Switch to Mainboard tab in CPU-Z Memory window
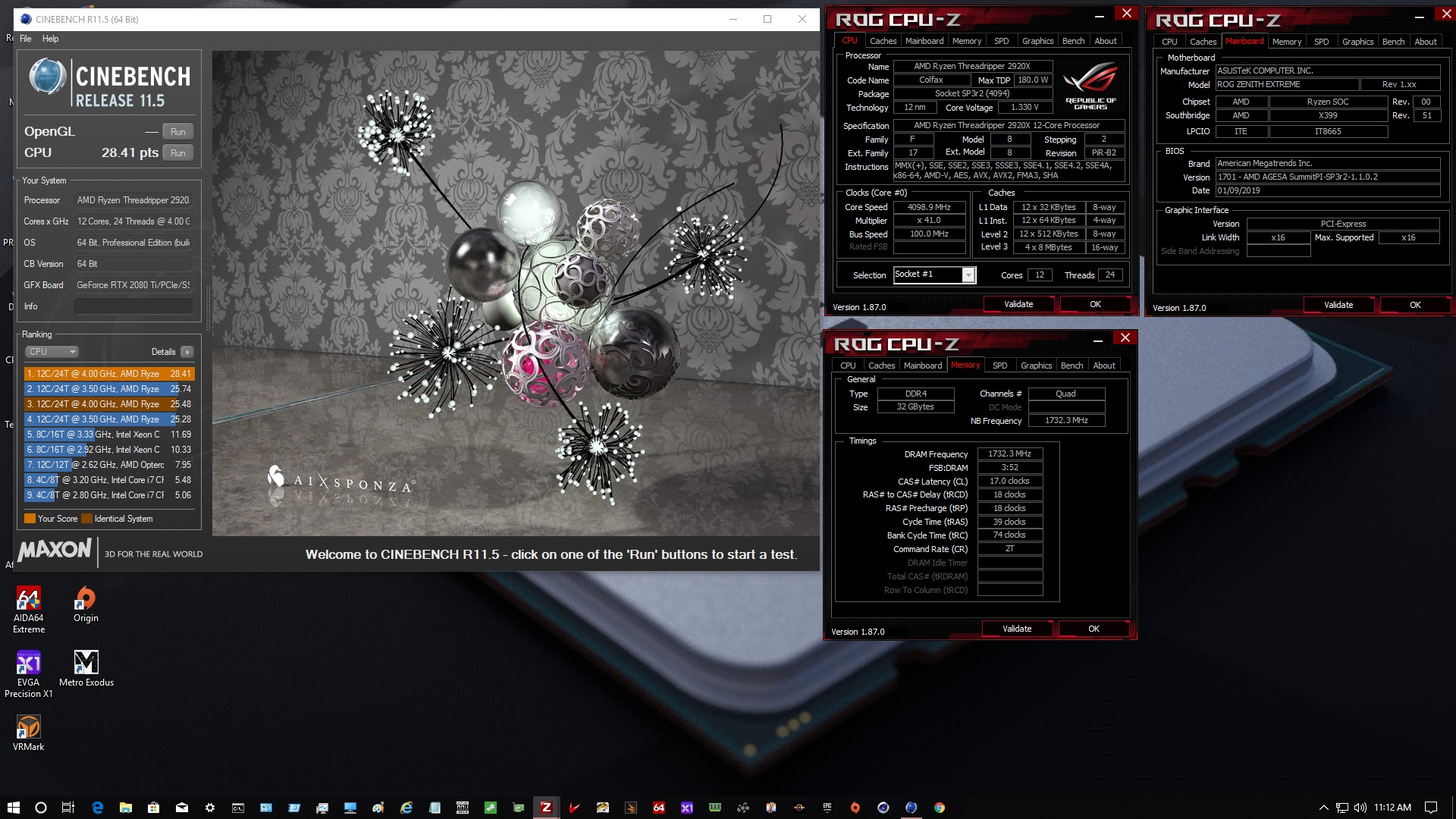 click(x=922, y=366)
